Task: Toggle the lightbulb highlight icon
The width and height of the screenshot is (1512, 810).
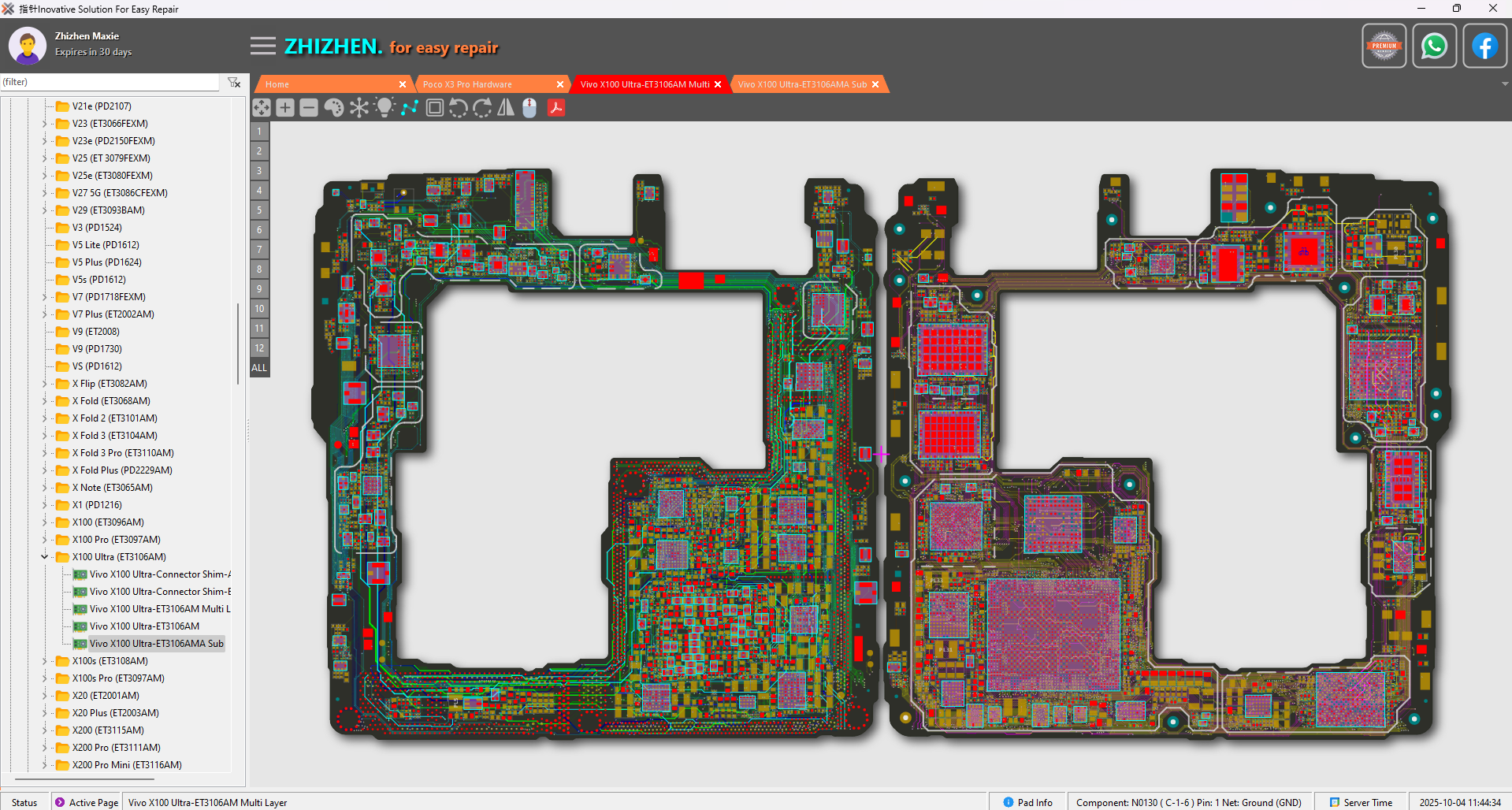Action: (385, 108)
